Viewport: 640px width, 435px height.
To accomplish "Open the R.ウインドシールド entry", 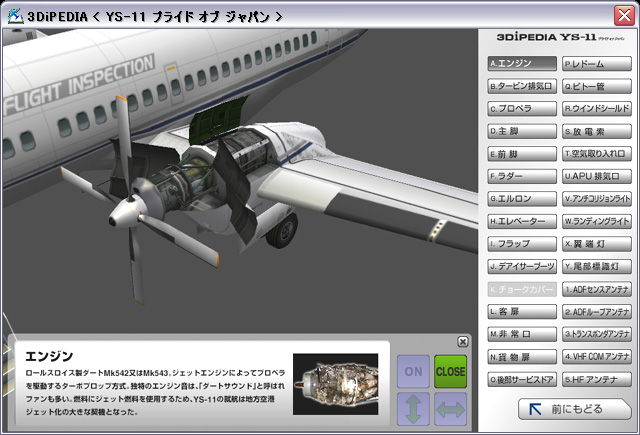I will (597, 109).
